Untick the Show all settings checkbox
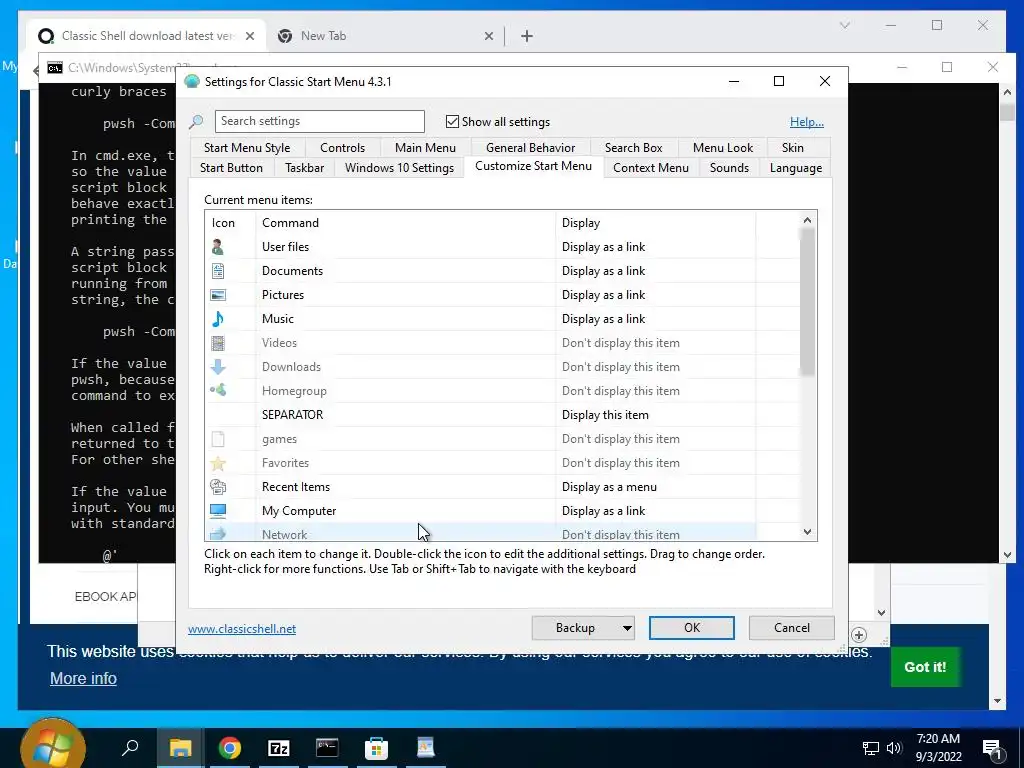 (452, 121)
